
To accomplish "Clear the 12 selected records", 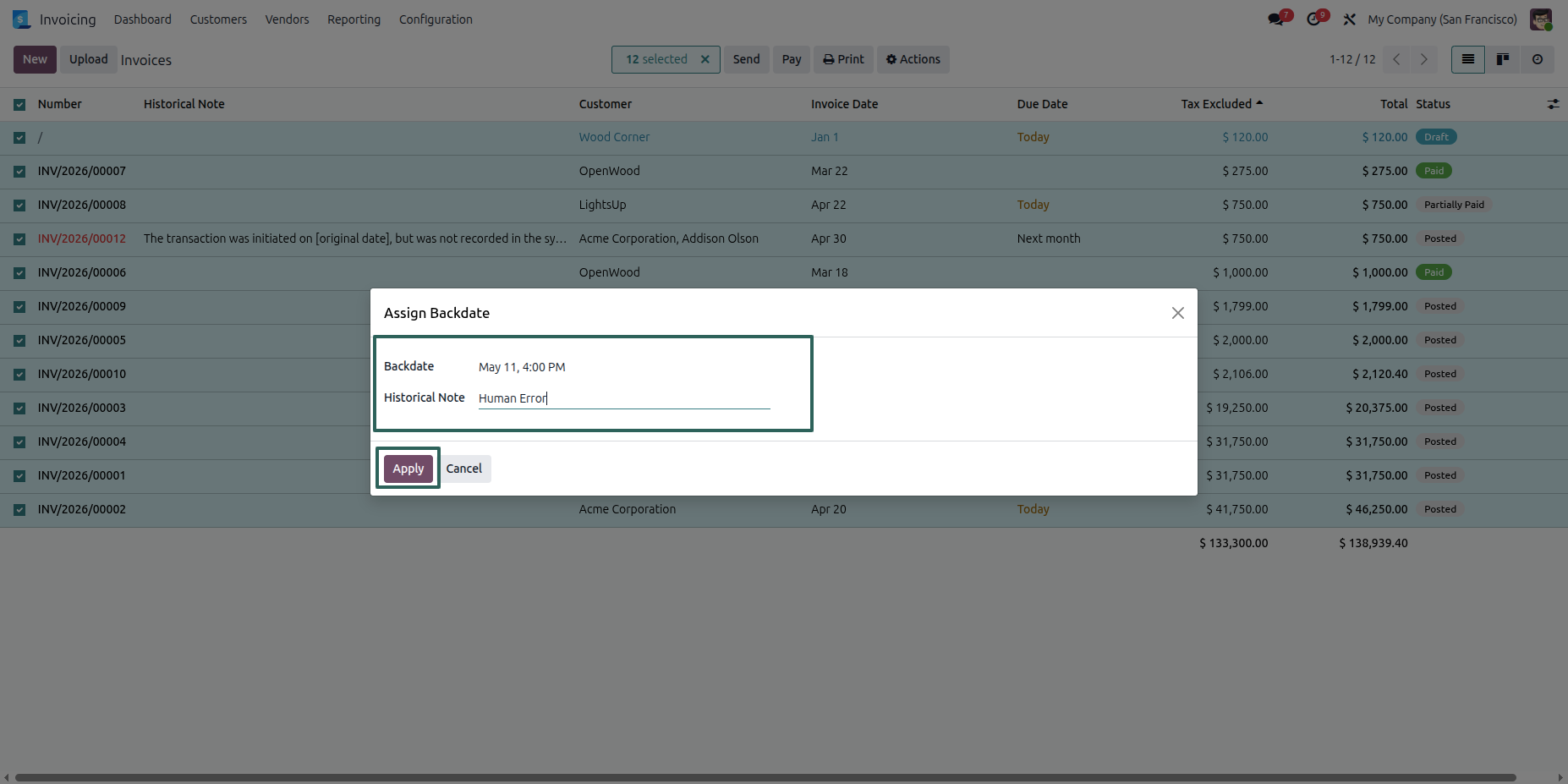I will [705, 59].
